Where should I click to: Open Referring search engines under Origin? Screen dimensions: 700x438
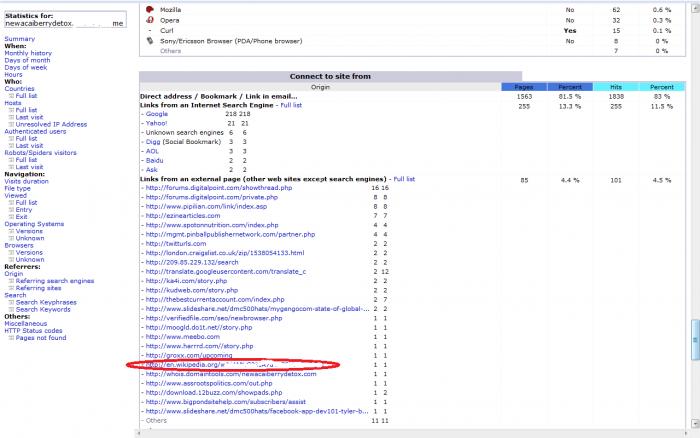tap(55, 281)
